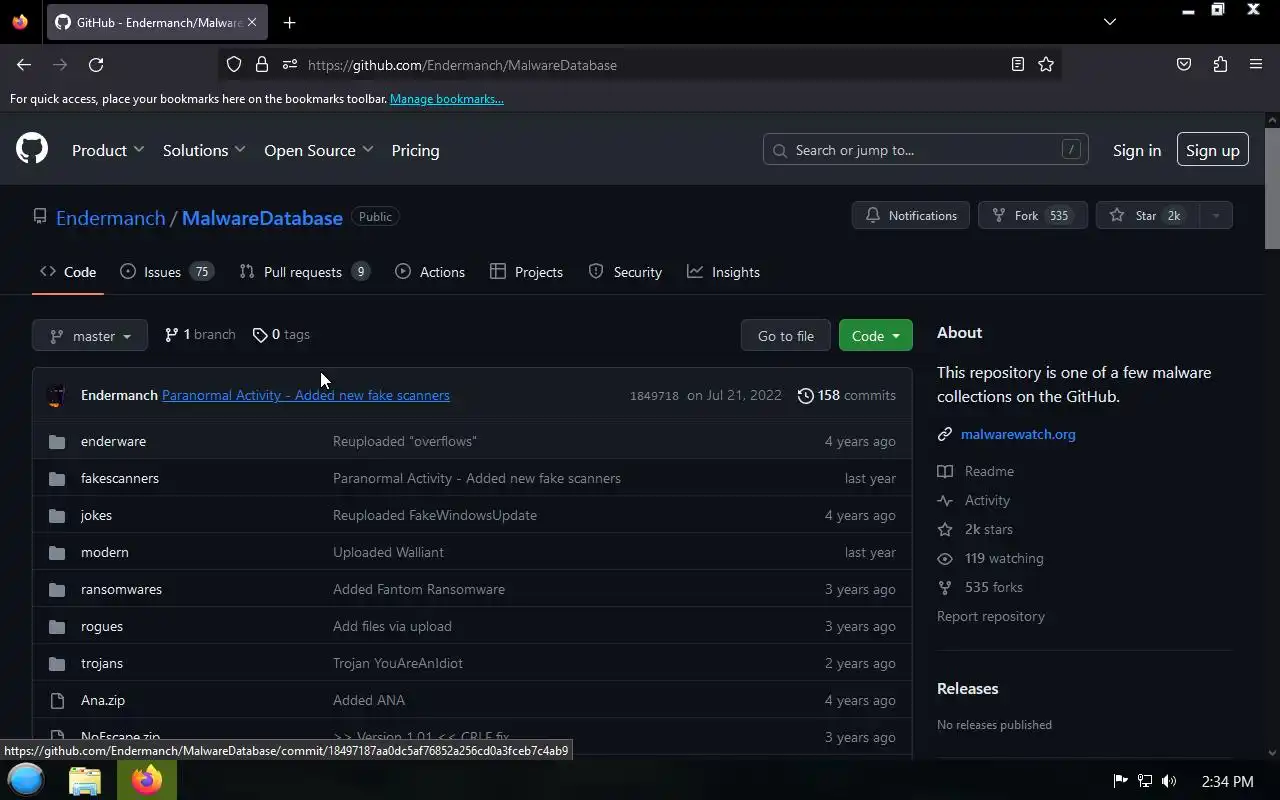The image size is (1280, 800).
Task: Open the Firefox hamburger application menu
Action: pyautogui.click(x=1256, y=65)
